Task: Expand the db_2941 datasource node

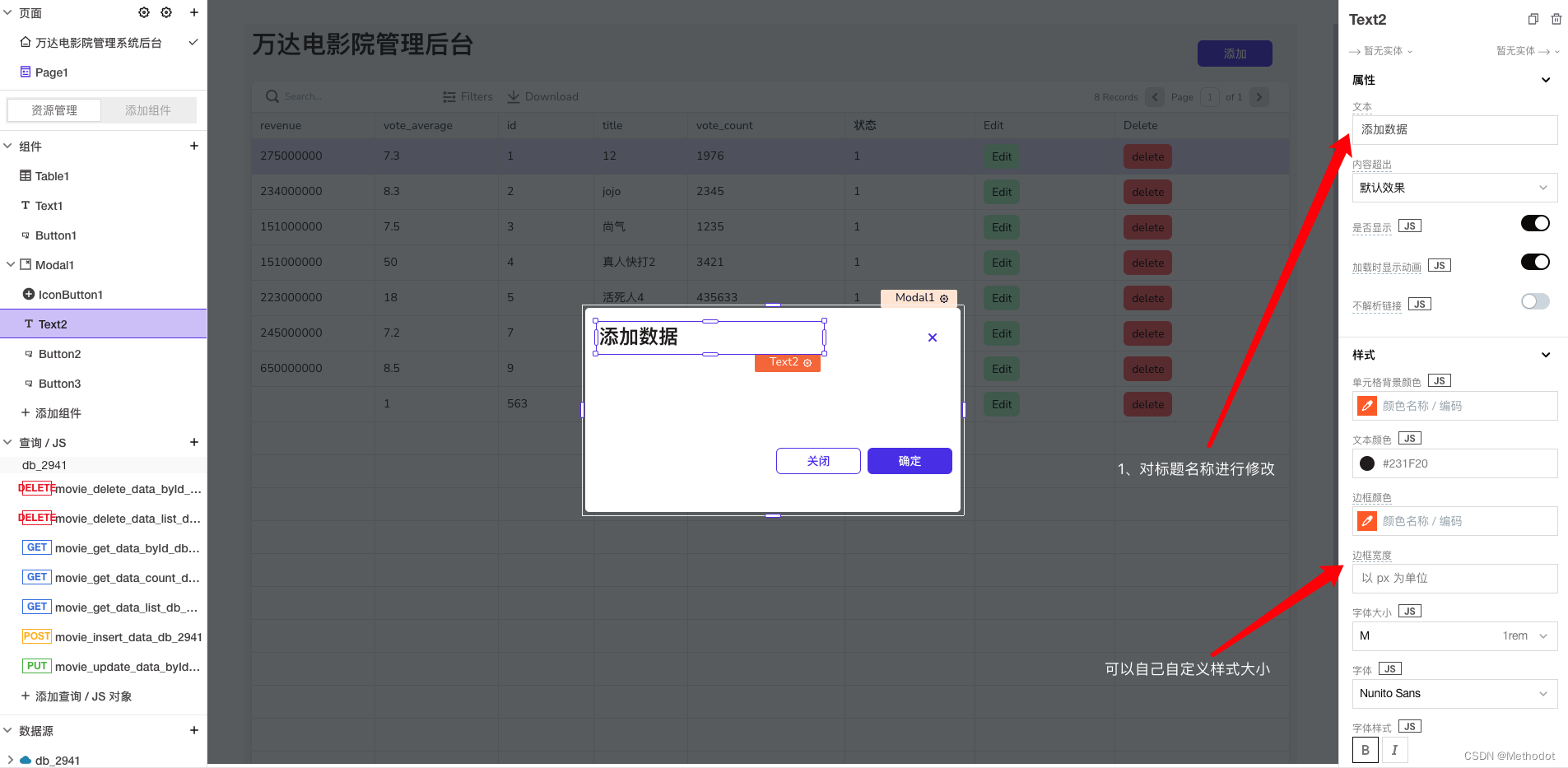Action: pos(9,760)
